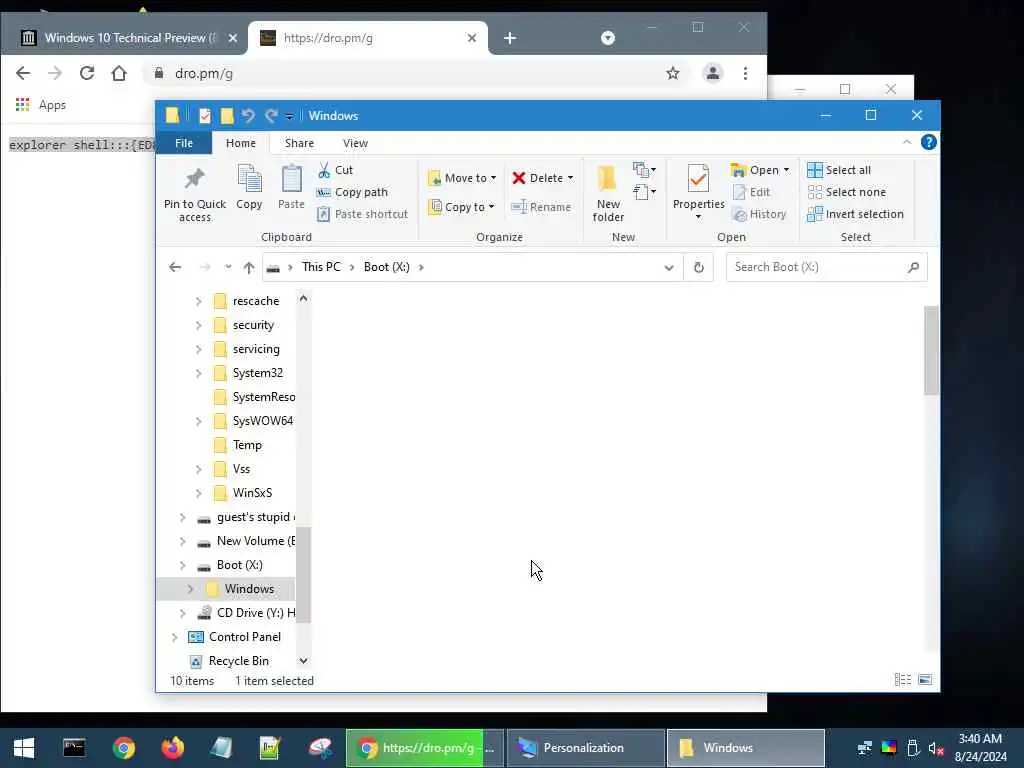Open the File menu tab

pyautogui.click(x=184, y=143)
